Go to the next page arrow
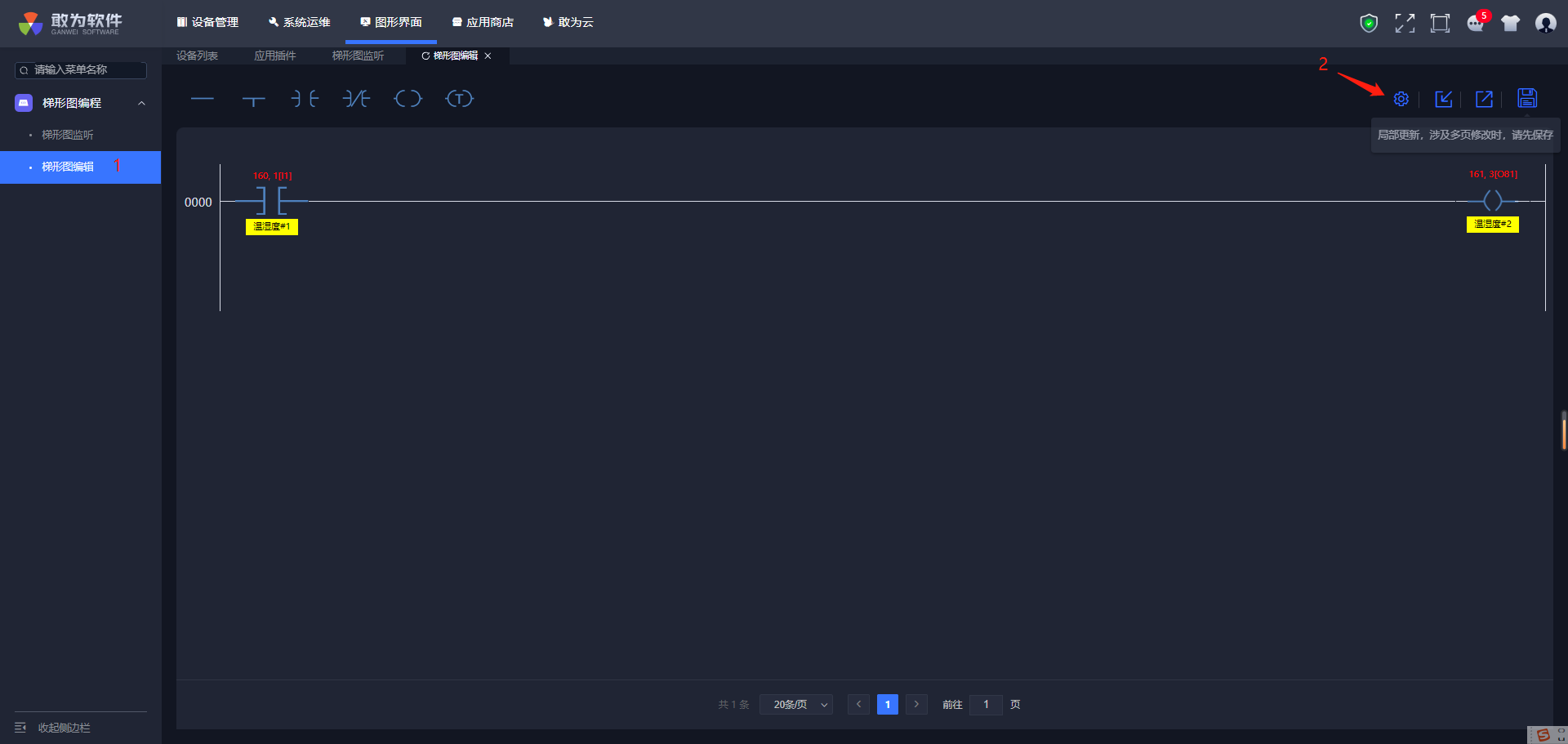Screen dimensions: 1568x744 point(916,704)
